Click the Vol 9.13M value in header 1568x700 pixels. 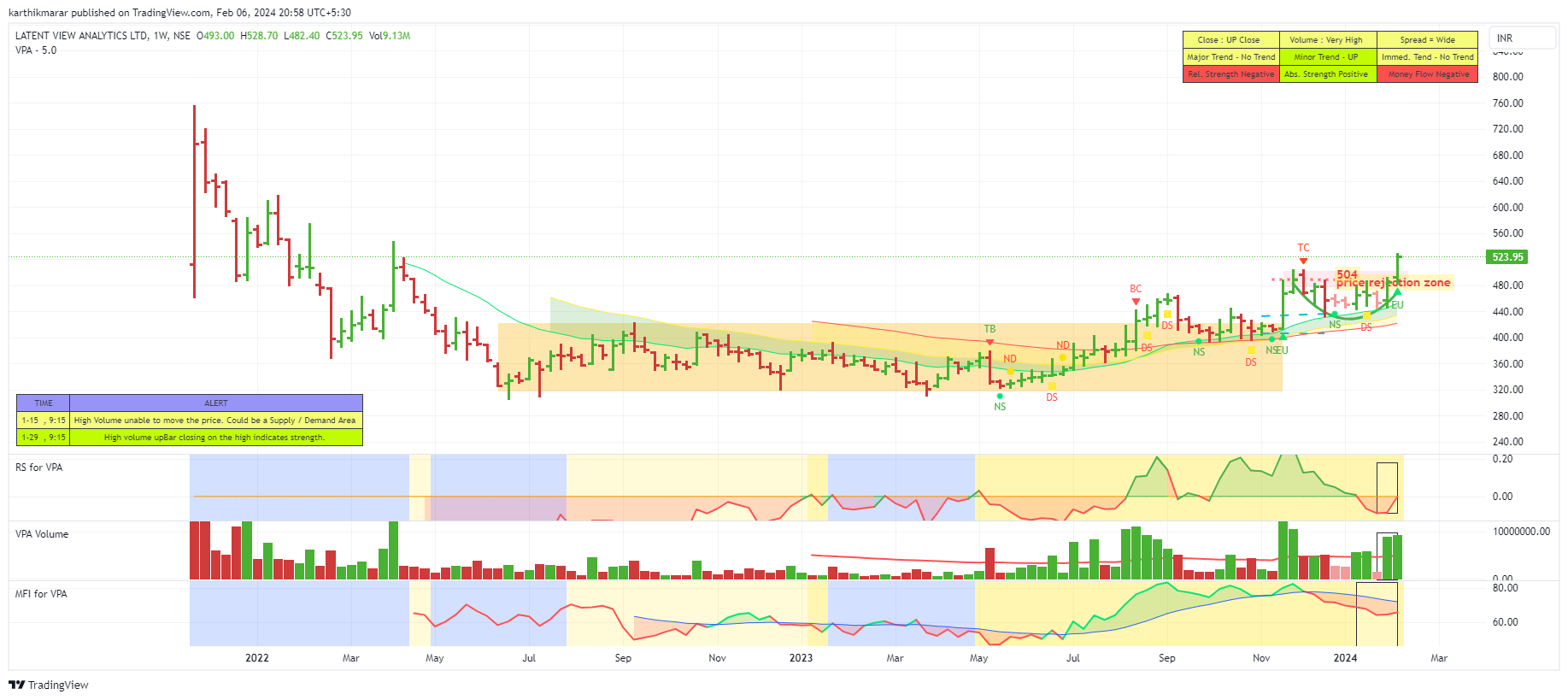tap(390, 36)
